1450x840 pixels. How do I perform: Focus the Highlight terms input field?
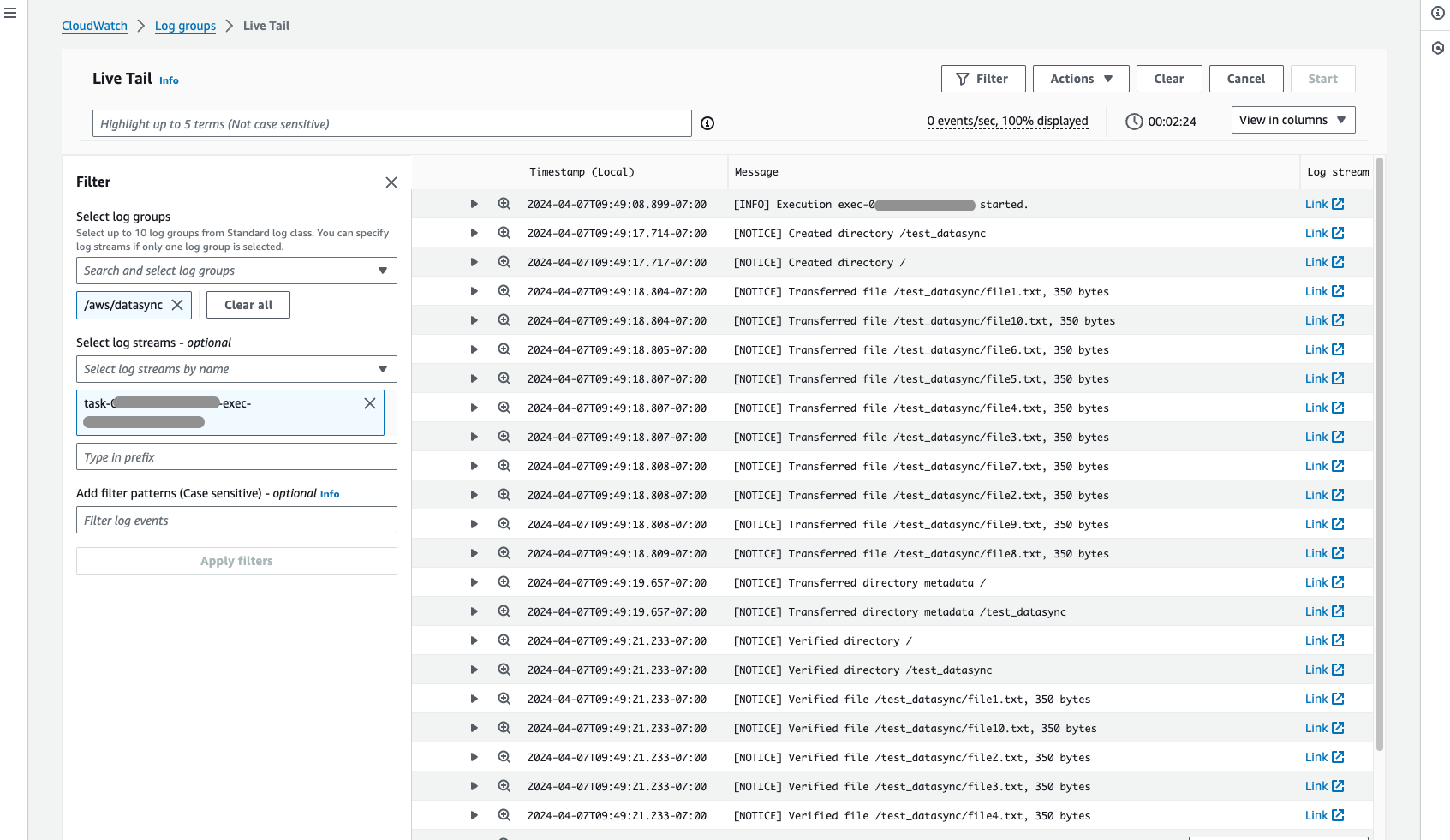coord(392,123)
